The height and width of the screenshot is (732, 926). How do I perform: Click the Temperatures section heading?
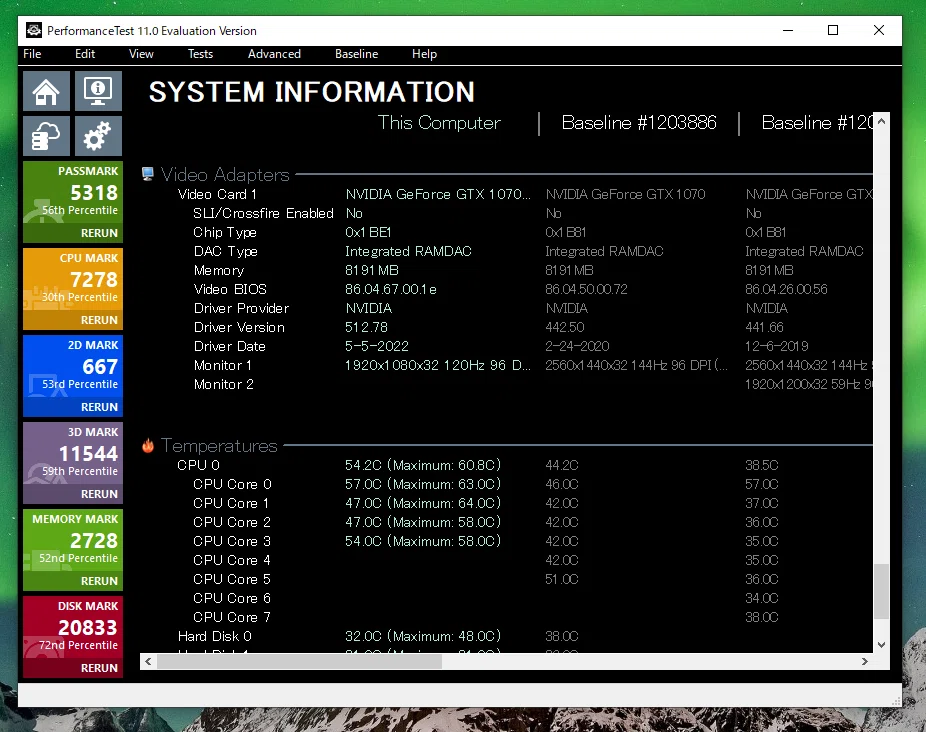(x=219, y=445)
